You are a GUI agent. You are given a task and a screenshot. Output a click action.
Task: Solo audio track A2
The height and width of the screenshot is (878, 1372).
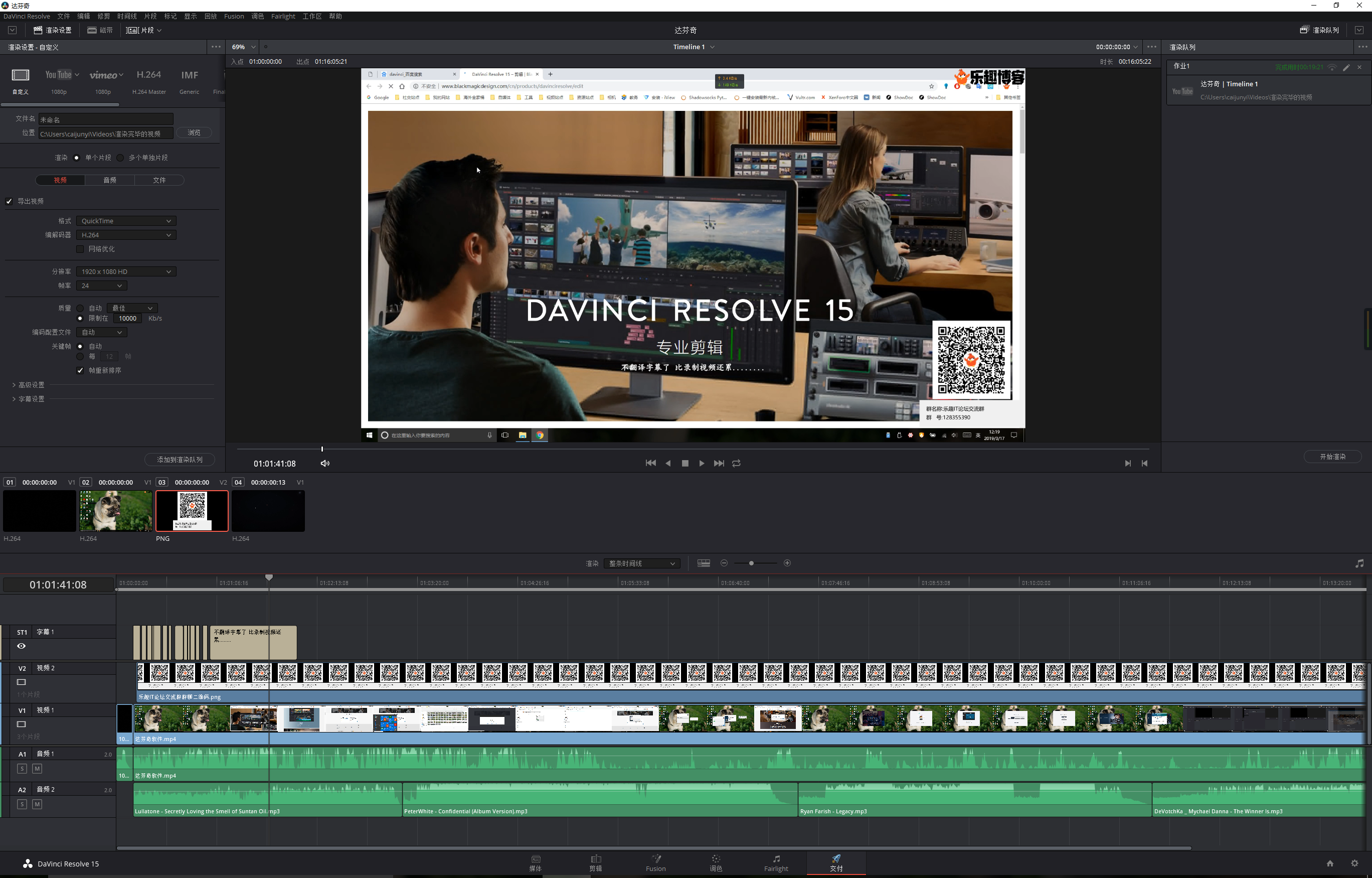[x=22, y=804]
